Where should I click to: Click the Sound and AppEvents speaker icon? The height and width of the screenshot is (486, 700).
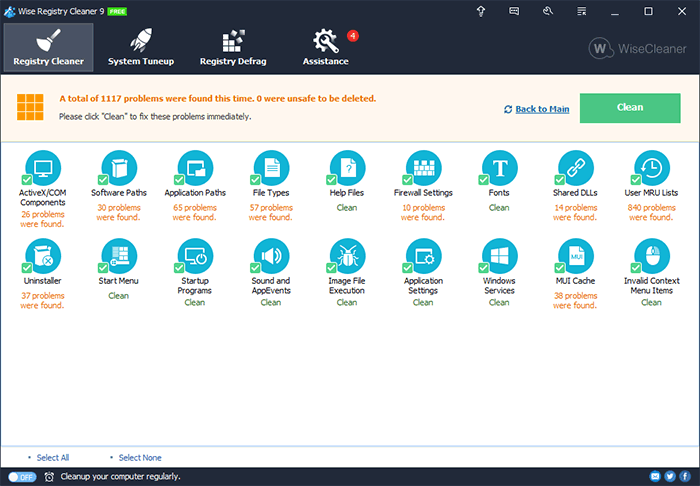[271, 256]
